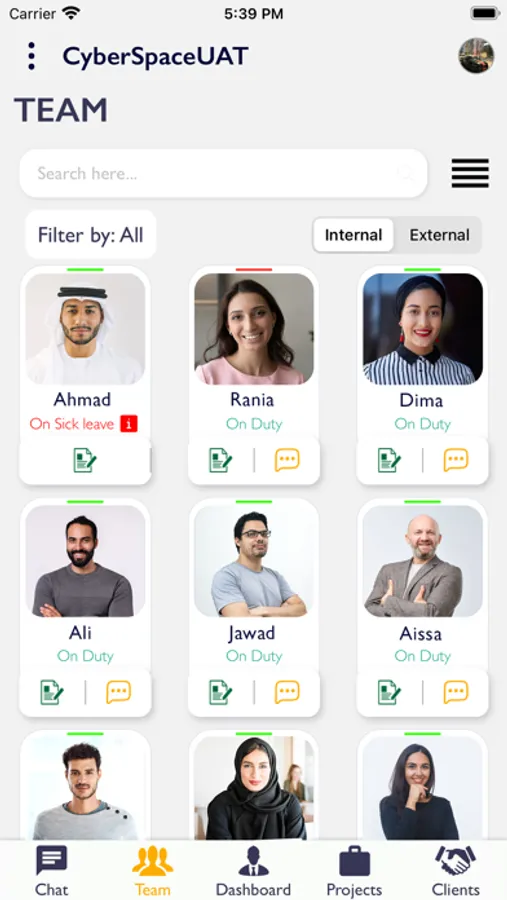Select Jawad's profile photo
The height and width of the screenshot is (900, 507).
(x=254, y=561)
